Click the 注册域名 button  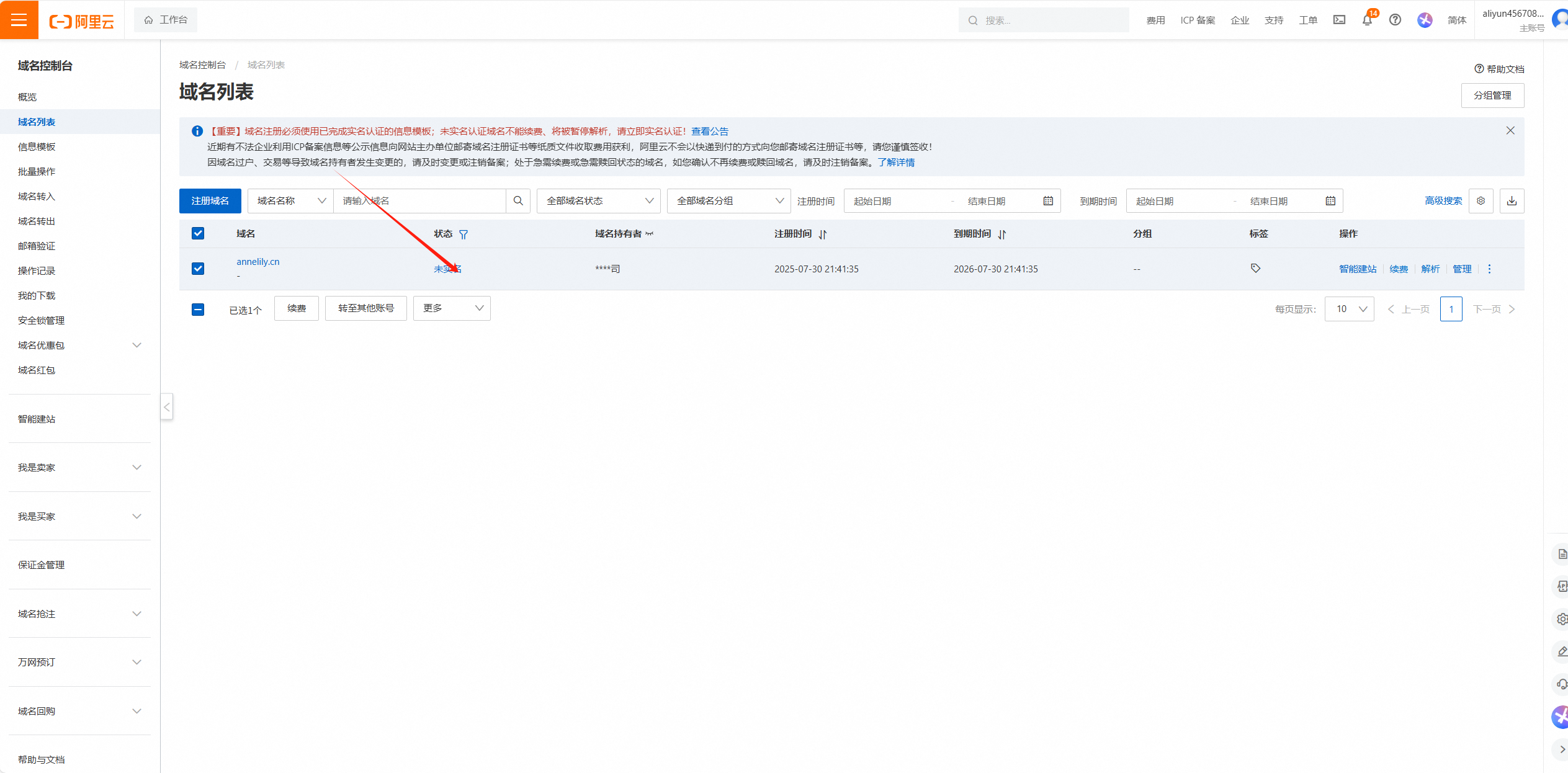tap(210, 201)
